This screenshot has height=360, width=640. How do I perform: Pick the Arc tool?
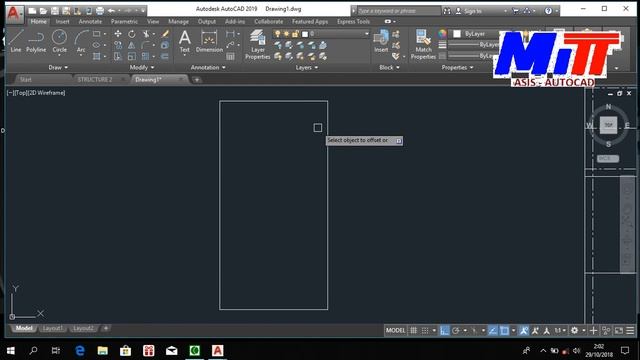pos(81,41)
